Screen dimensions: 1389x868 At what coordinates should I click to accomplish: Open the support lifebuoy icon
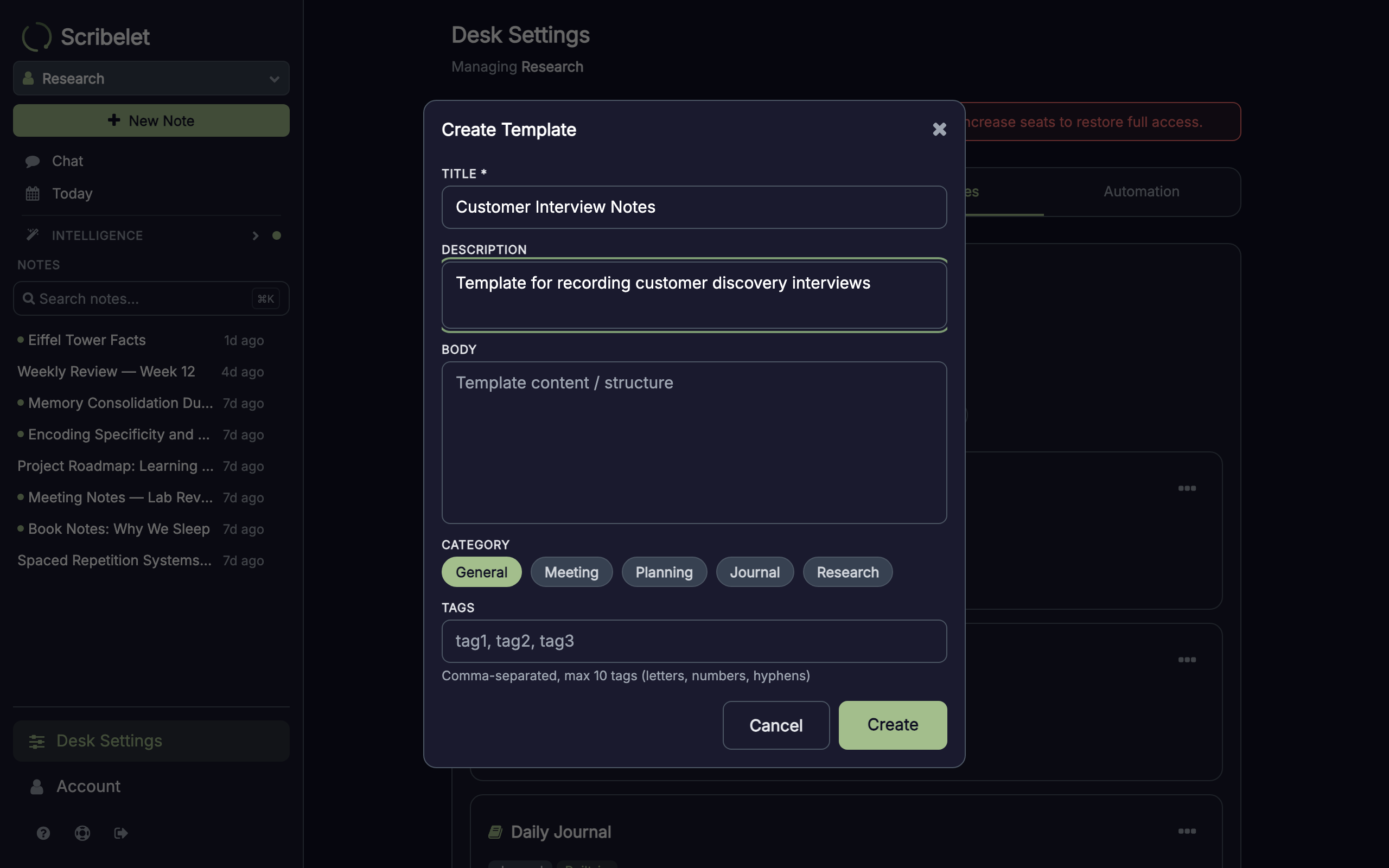[82, 833]
